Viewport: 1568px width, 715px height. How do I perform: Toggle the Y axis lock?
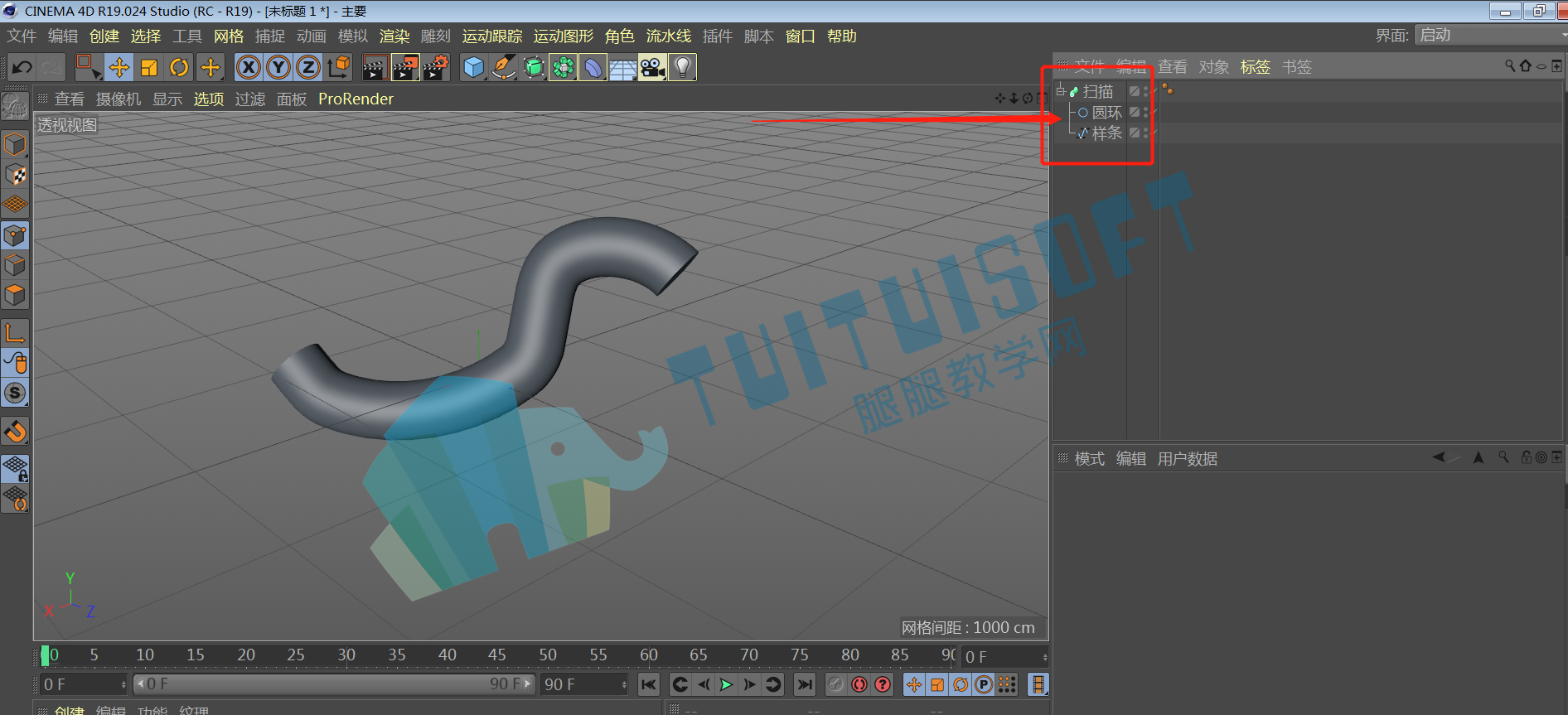278,67
